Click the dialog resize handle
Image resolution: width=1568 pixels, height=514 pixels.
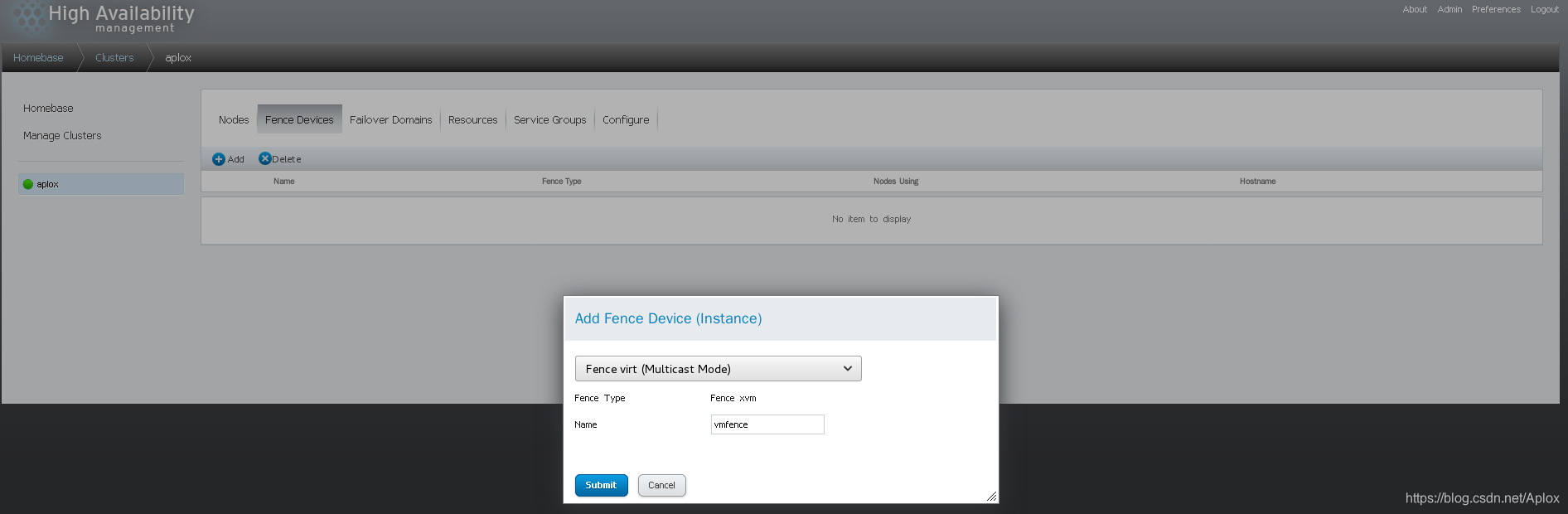pos(991,496)
